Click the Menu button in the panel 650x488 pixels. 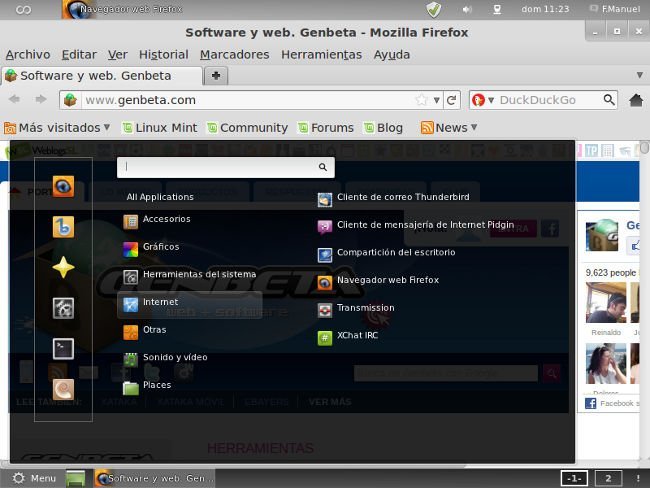(34, 478)
